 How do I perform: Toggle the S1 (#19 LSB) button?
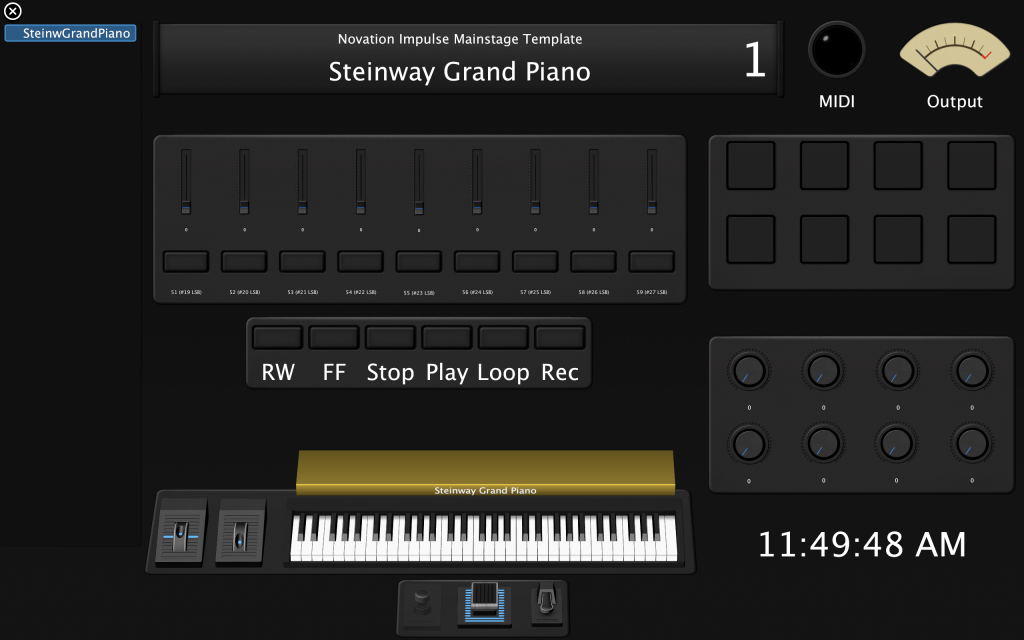pyautogui.click(x=186, y=261)
